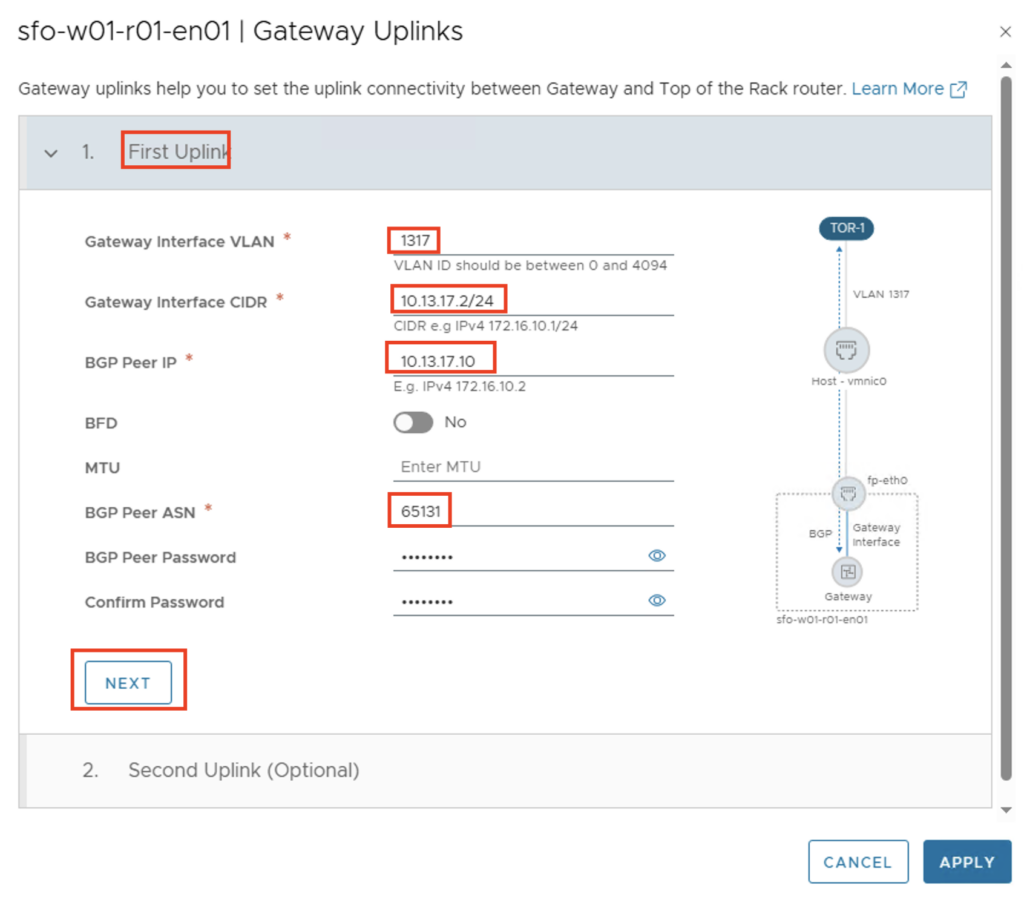Click the NEXT button
The height and width of the screenshot is (897, 1024).
(128, 683)
